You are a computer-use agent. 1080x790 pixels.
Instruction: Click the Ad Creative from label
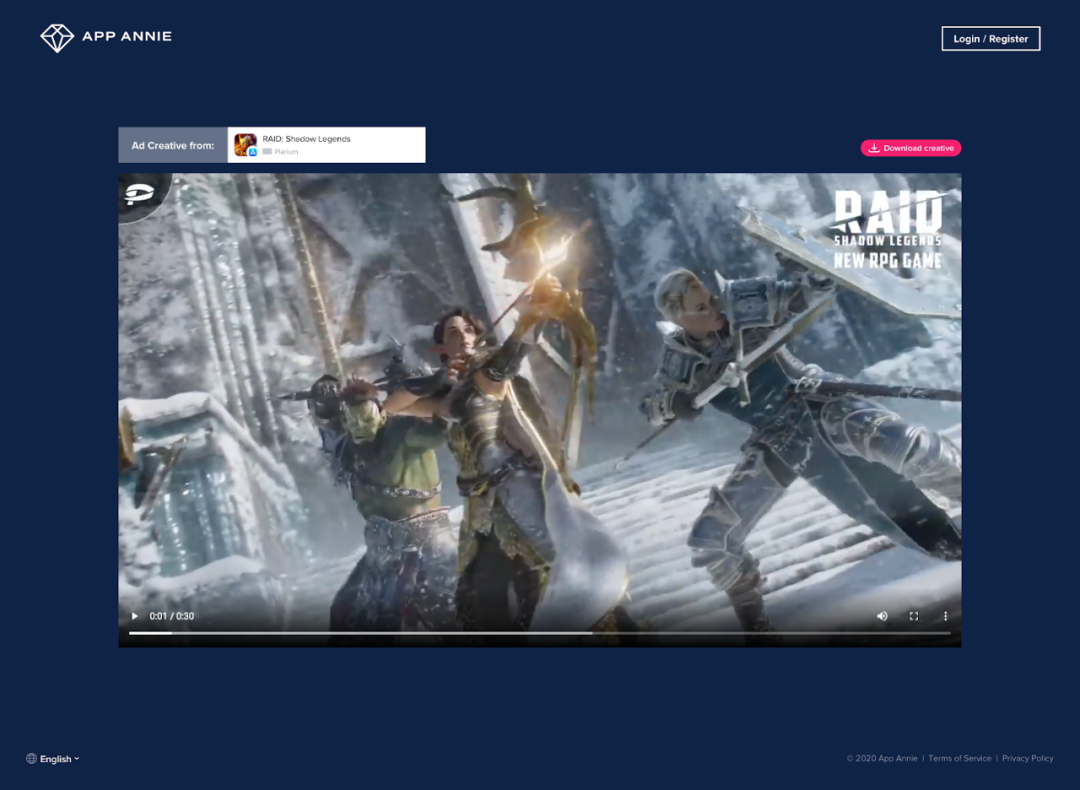[173, 145]
